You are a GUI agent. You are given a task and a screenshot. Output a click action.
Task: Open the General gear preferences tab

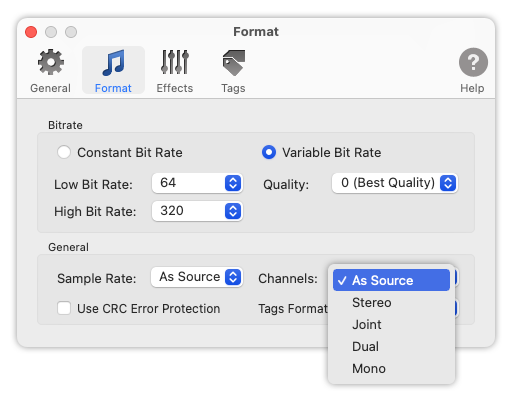(50, 62)
